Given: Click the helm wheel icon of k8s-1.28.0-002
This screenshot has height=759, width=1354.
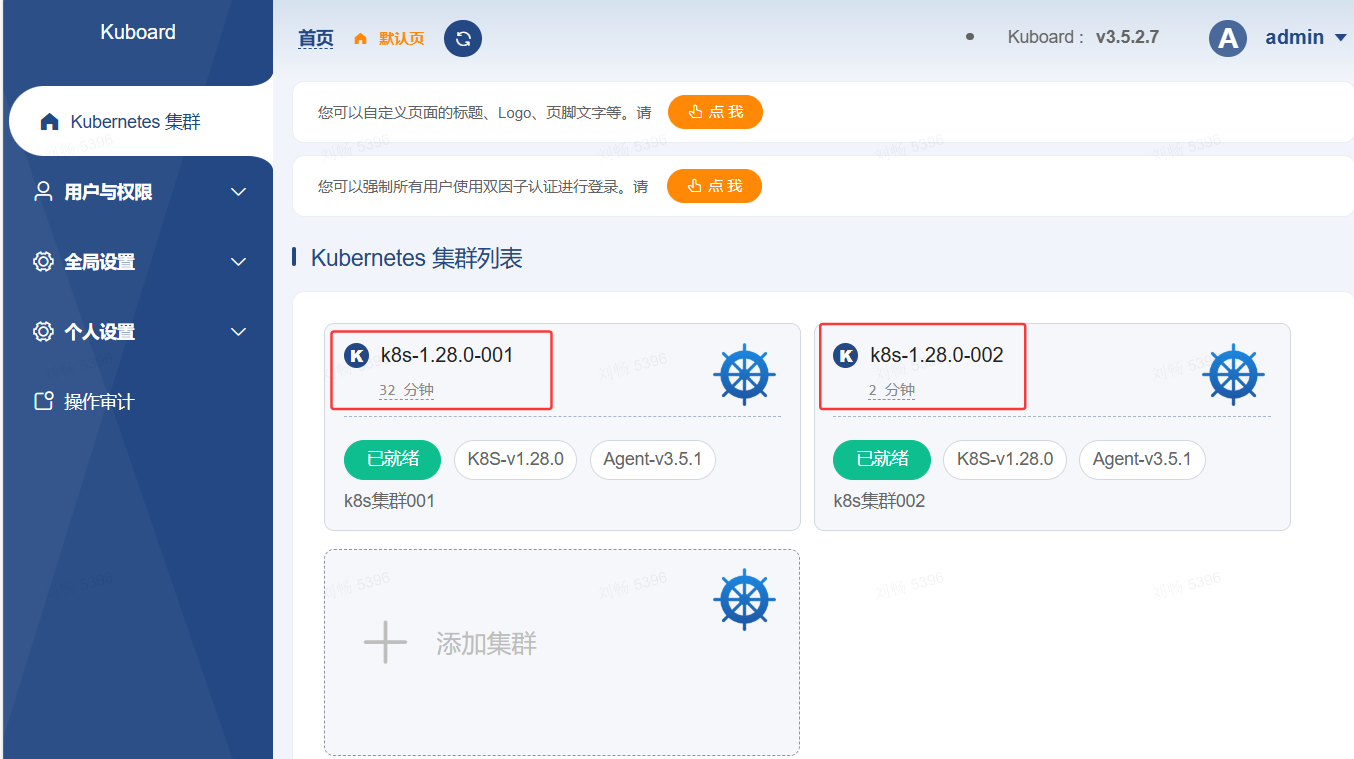Looking at the screenshot, I should pyautogui.click(x=1234, y=374).
